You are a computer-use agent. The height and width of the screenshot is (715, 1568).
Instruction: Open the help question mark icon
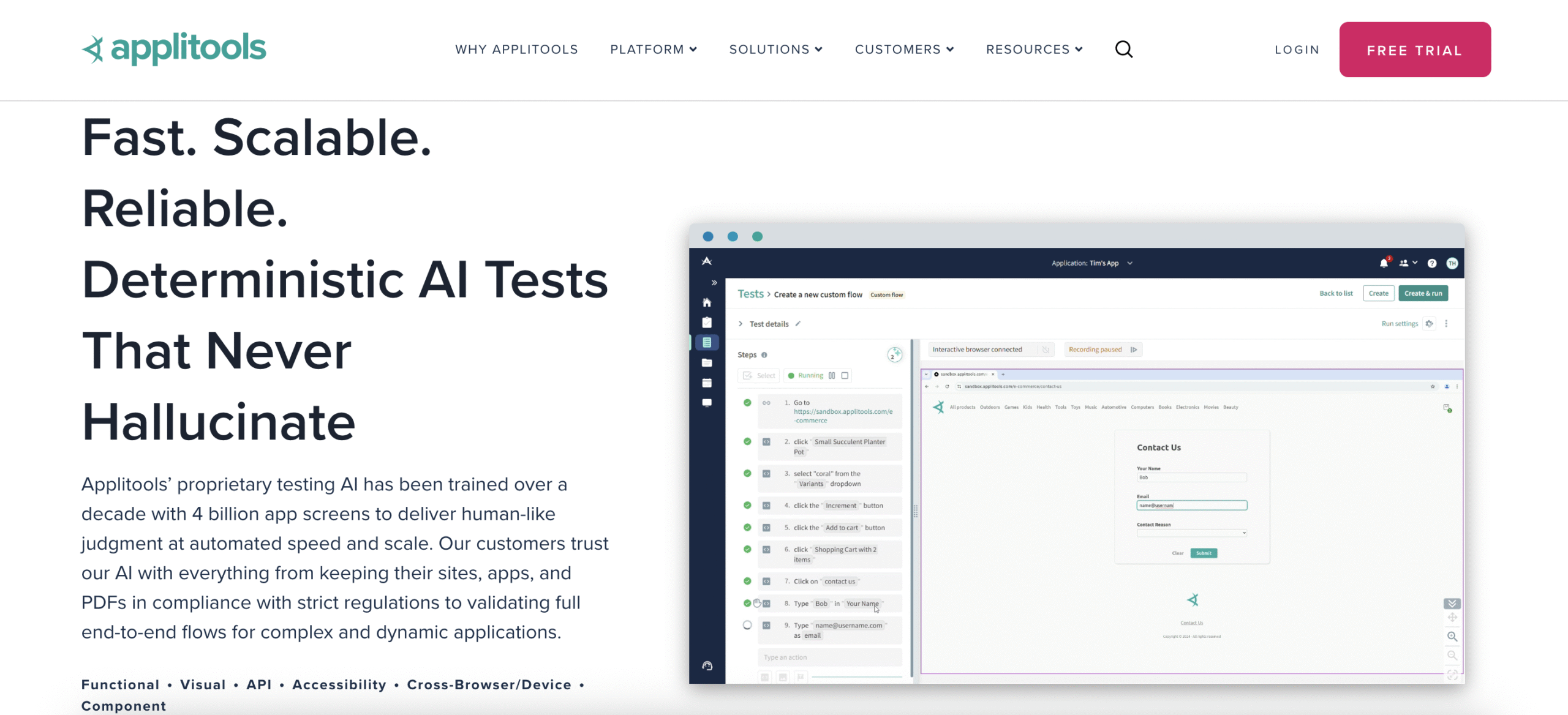[x=1432, y=263]
